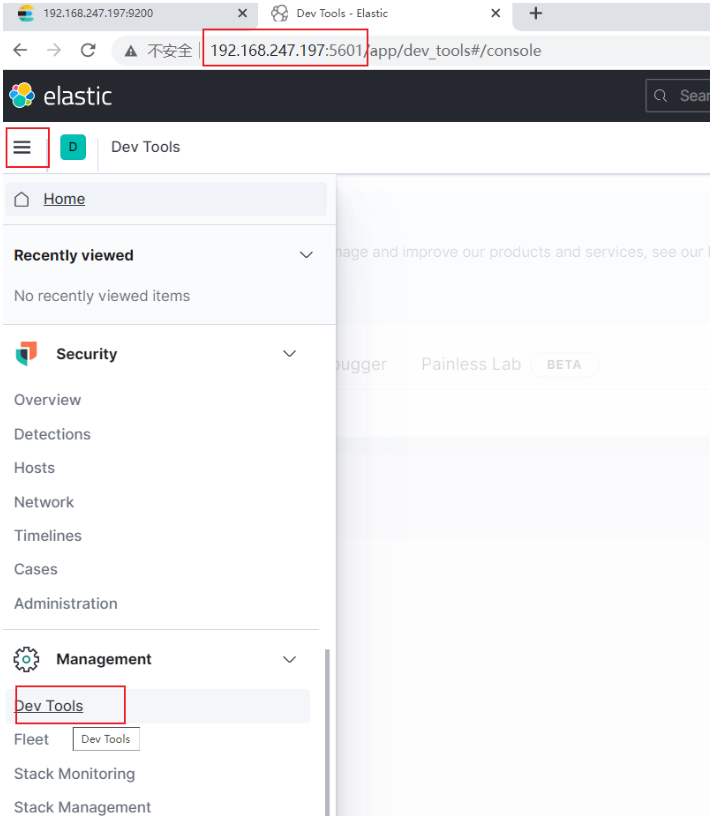Screen dimensions: 719x821
Task: Click the Security shield icon
Action: (x=26, y=353)
